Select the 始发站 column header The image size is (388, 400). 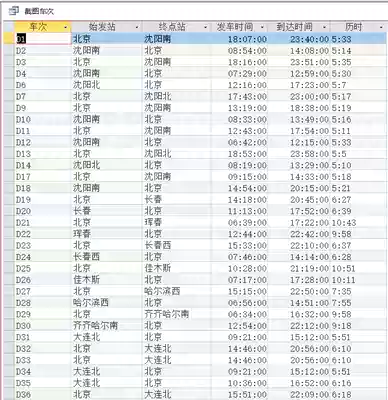pos(107,27)
